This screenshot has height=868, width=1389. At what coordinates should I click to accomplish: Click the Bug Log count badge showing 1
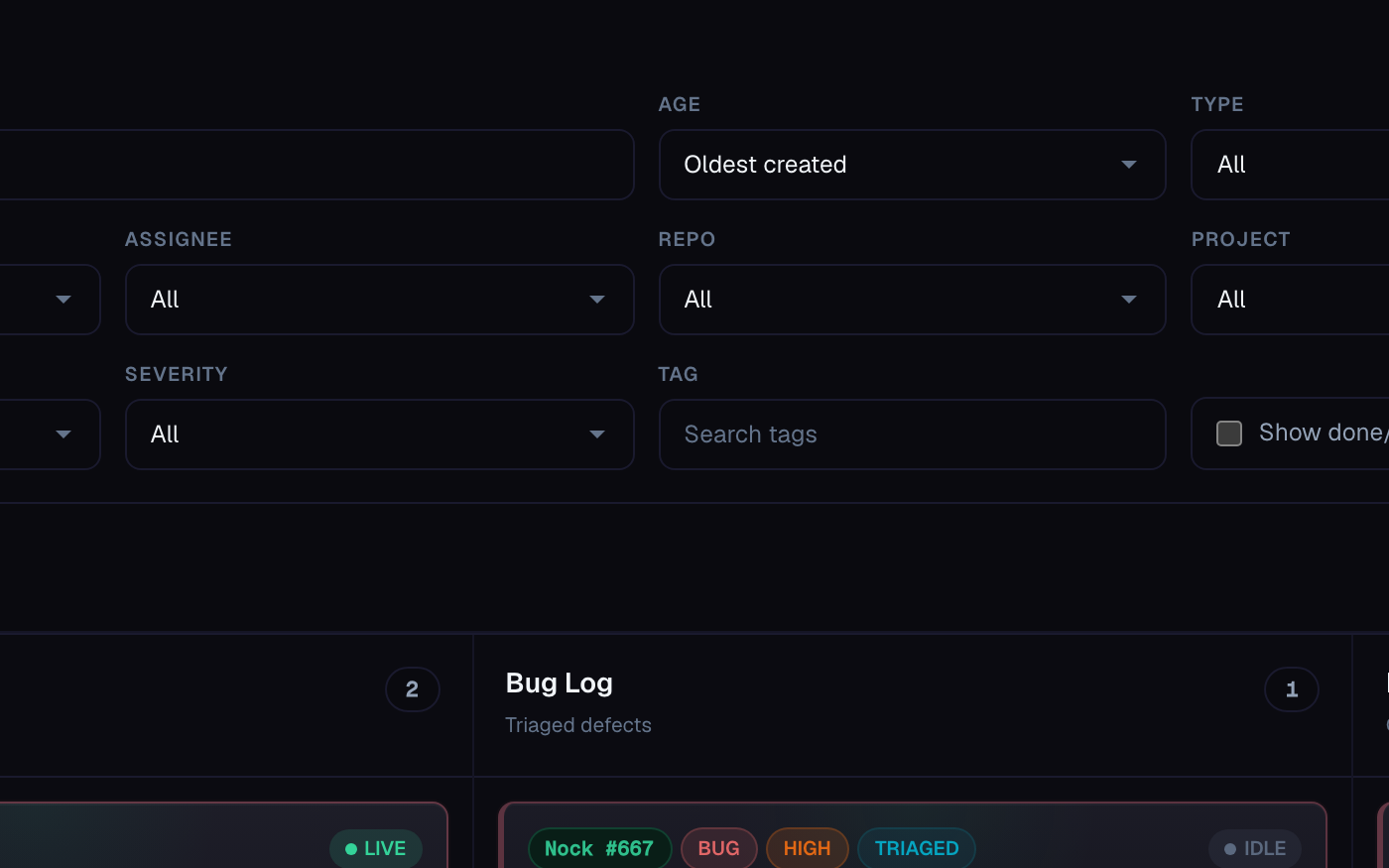click(x=1292, y=689)
